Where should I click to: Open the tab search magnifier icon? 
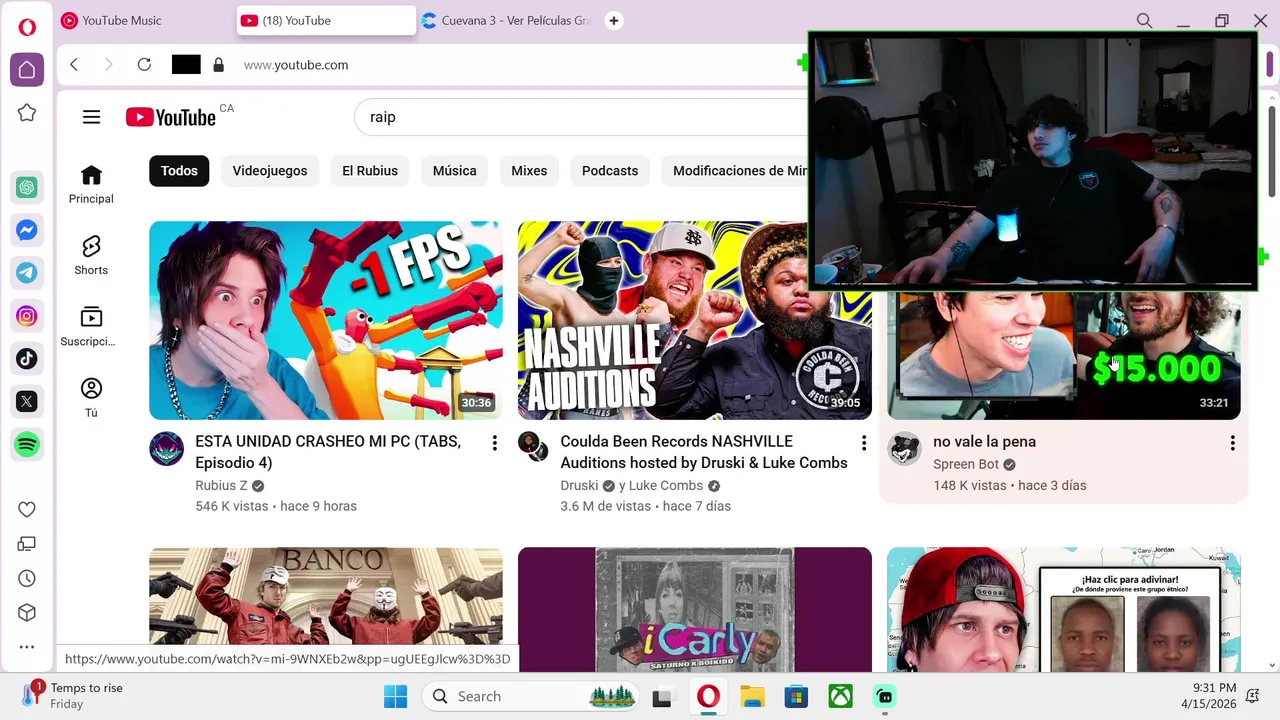click(x=1144, y=20)
